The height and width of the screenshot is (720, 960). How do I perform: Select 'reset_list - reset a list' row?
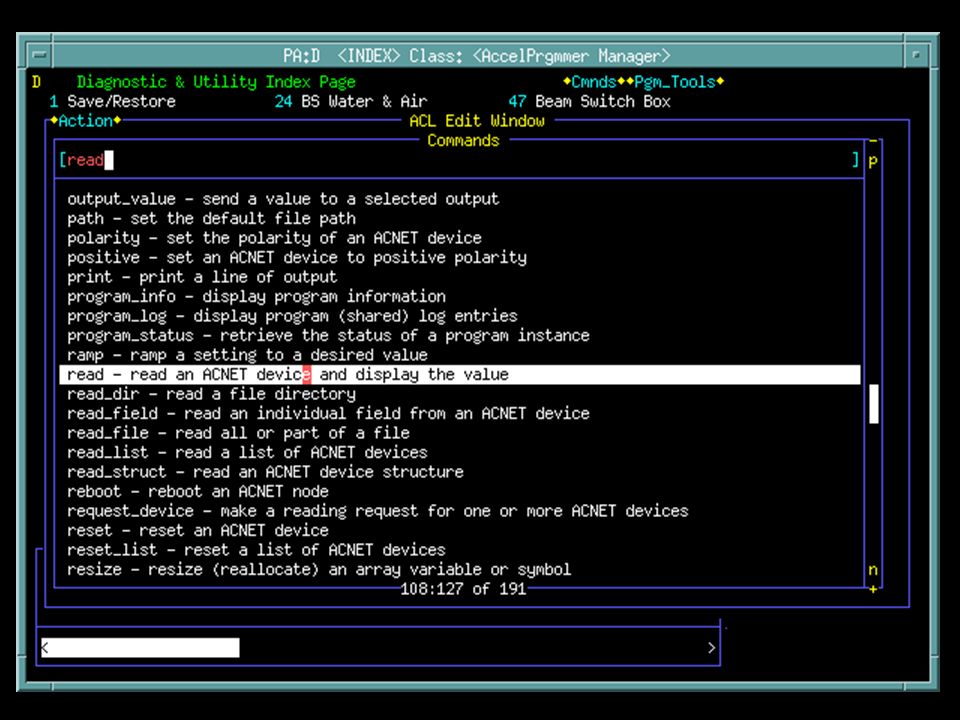coord(459,550)
